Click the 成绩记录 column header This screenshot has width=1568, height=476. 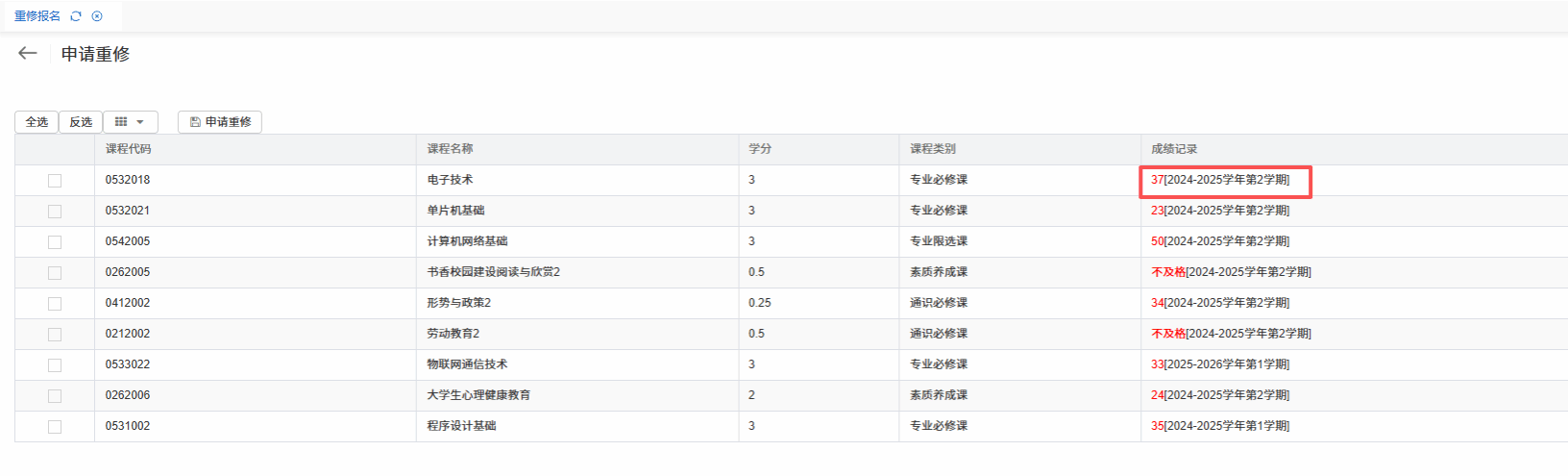(1174, 149)
